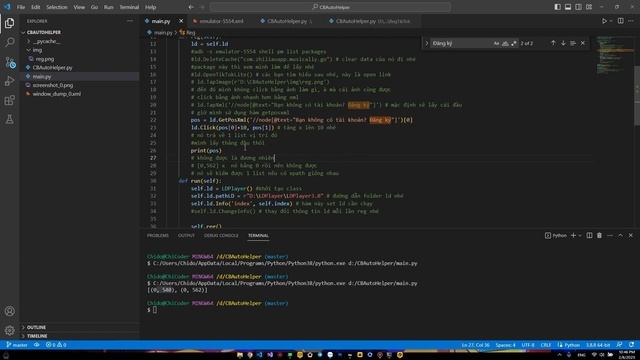Click Ln 27, Col 36 status item

(x=476, y=345)
